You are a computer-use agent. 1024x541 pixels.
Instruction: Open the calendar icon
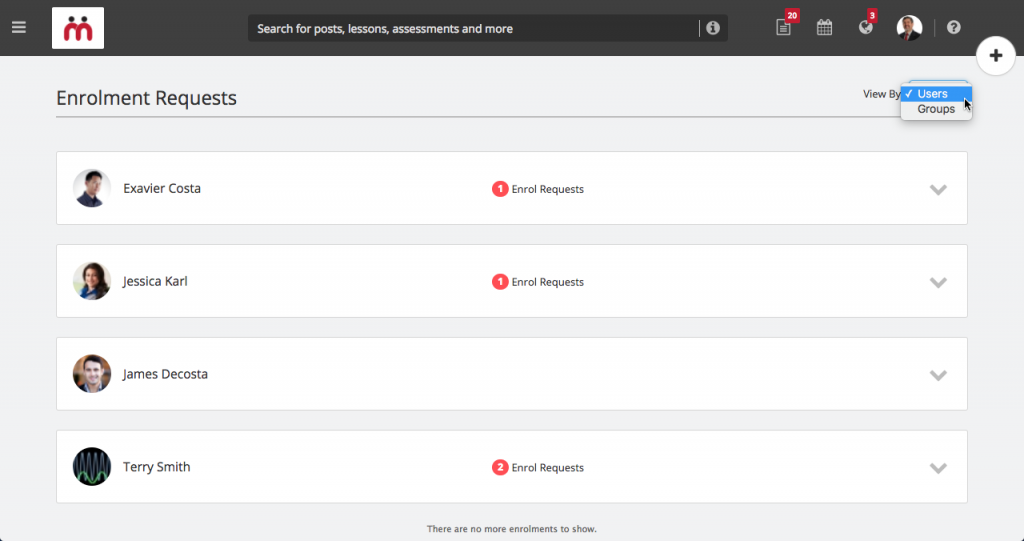pyautogui.click(x=824, y=27)
